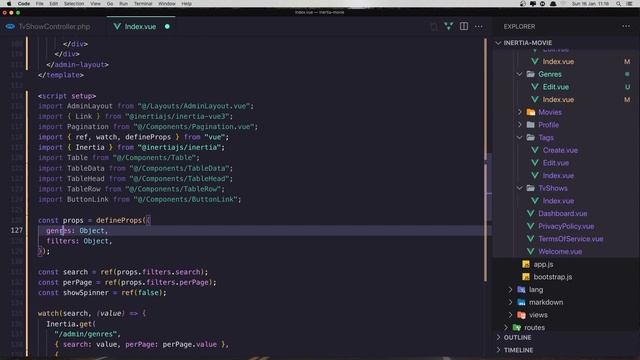
Task: Collapse the Tags folder
Action: (520, 138)
